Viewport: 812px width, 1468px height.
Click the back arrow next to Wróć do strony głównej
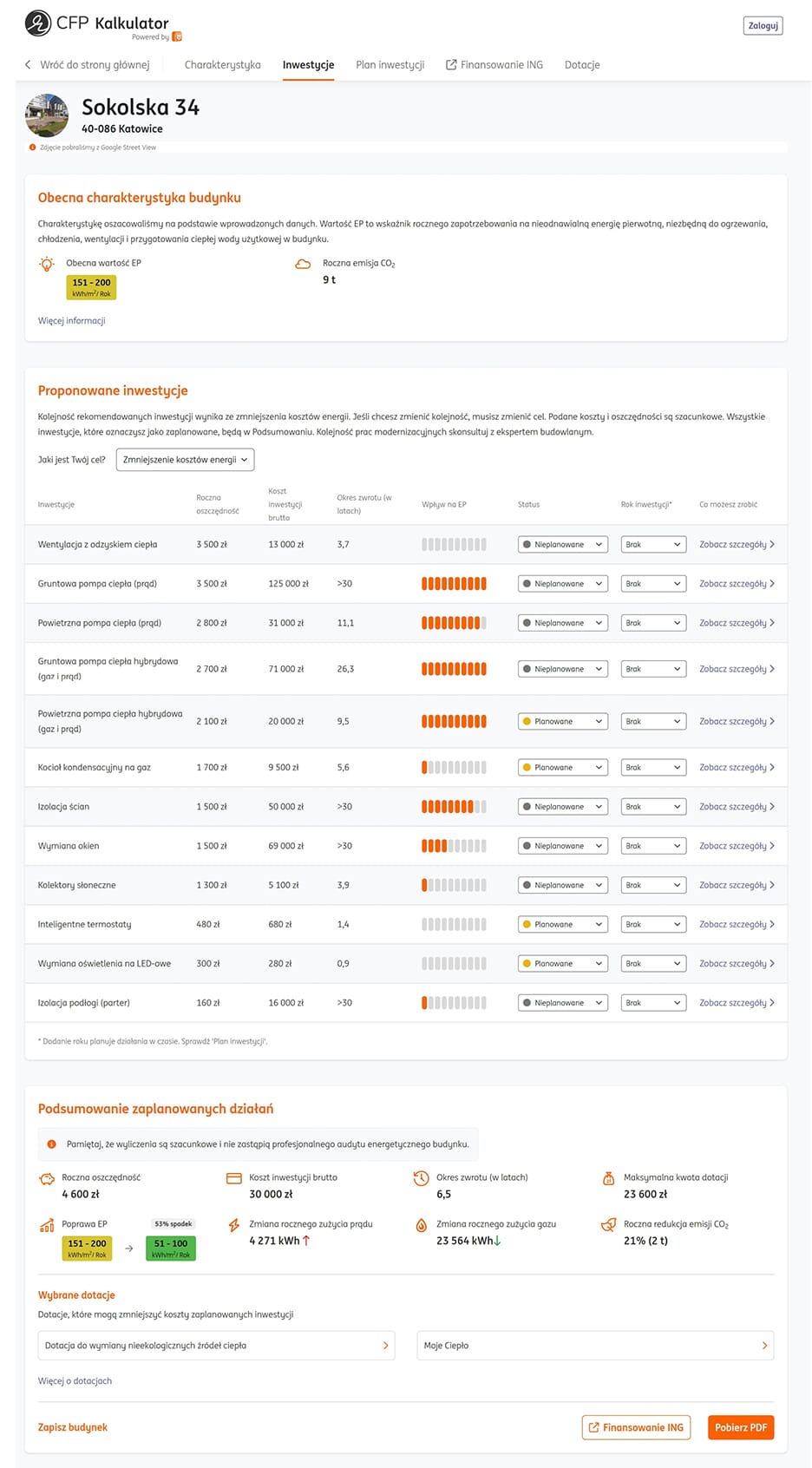tap(28, 65)
